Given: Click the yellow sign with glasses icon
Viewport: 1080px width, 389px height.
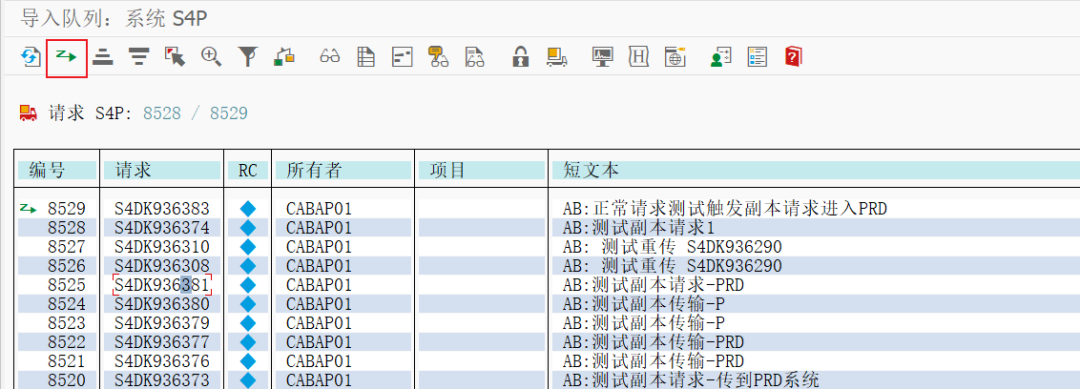Looking at the screenshot, I should tap(438, 56).
